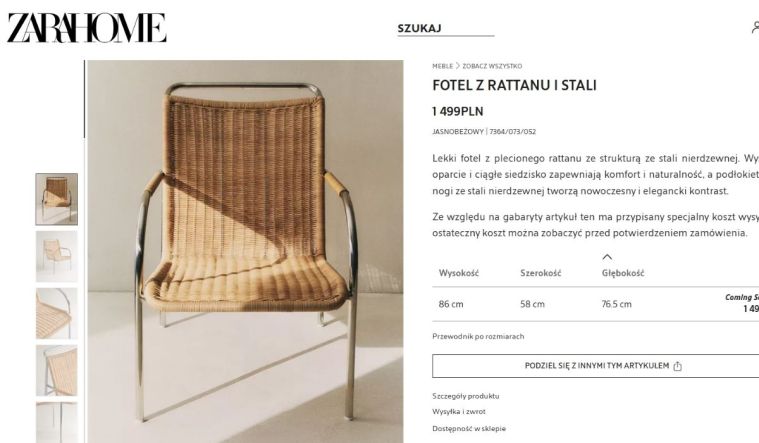Image resolution: width=759 pixels, height=443 pixels.
Task: Select the fourth thumbnail backrest detail
Action: point(57,370)
